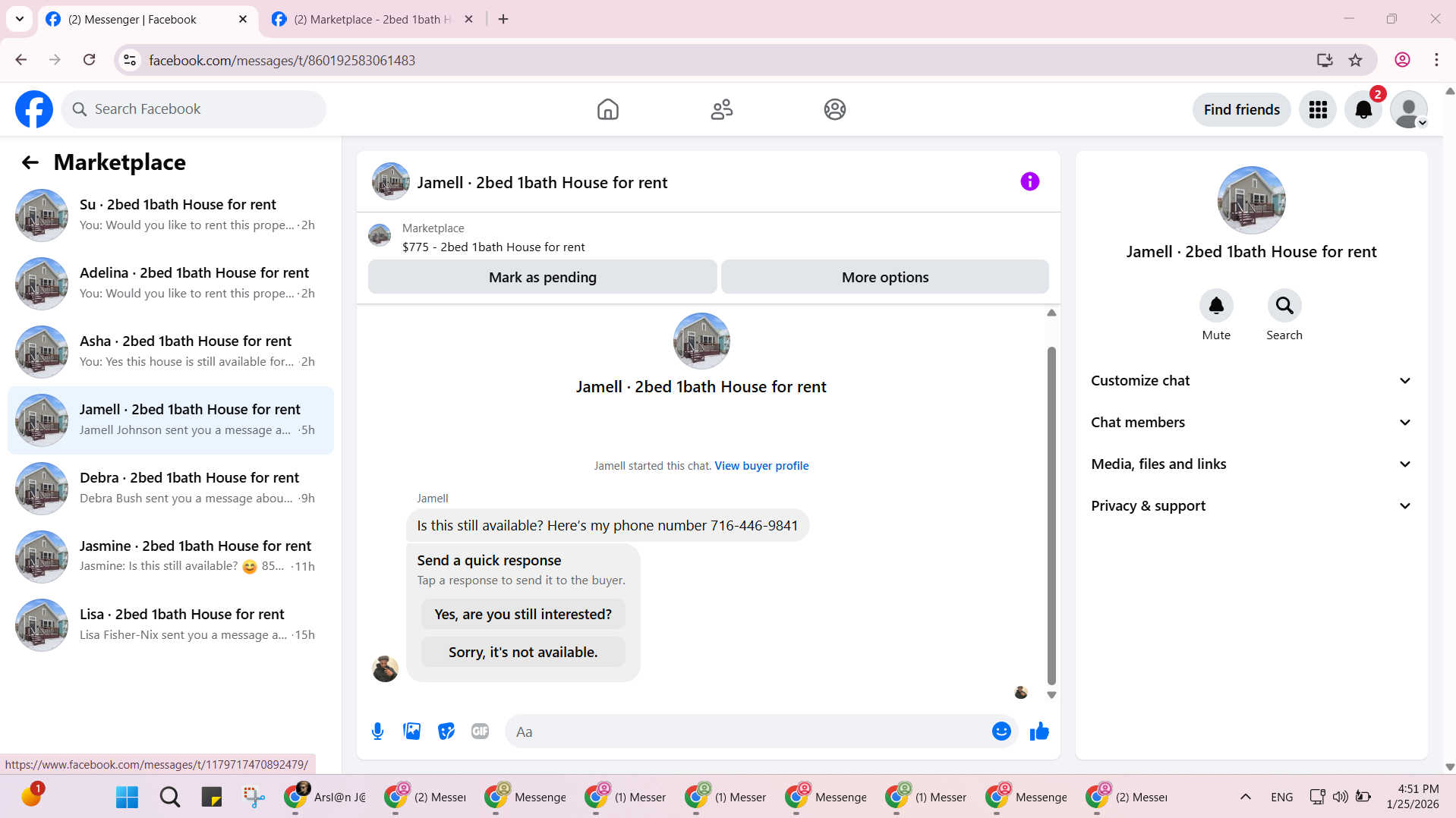Viewport: 1456px width, 818px height.
Task: Expand Media, files and links section
Action: pos(1251,464)
